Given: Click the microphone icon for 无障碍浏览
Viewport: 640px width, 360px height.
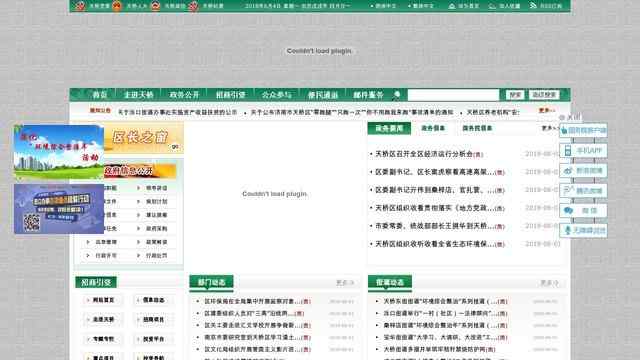Looking at the screenshot, I should pos(568,231).
